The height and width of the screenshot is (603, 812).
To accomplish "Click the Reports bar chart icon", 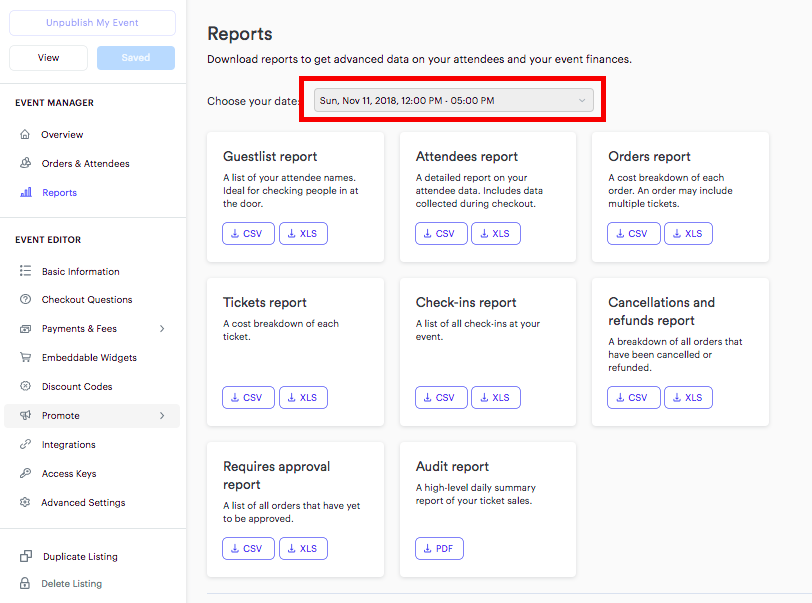I will (26, 192).
